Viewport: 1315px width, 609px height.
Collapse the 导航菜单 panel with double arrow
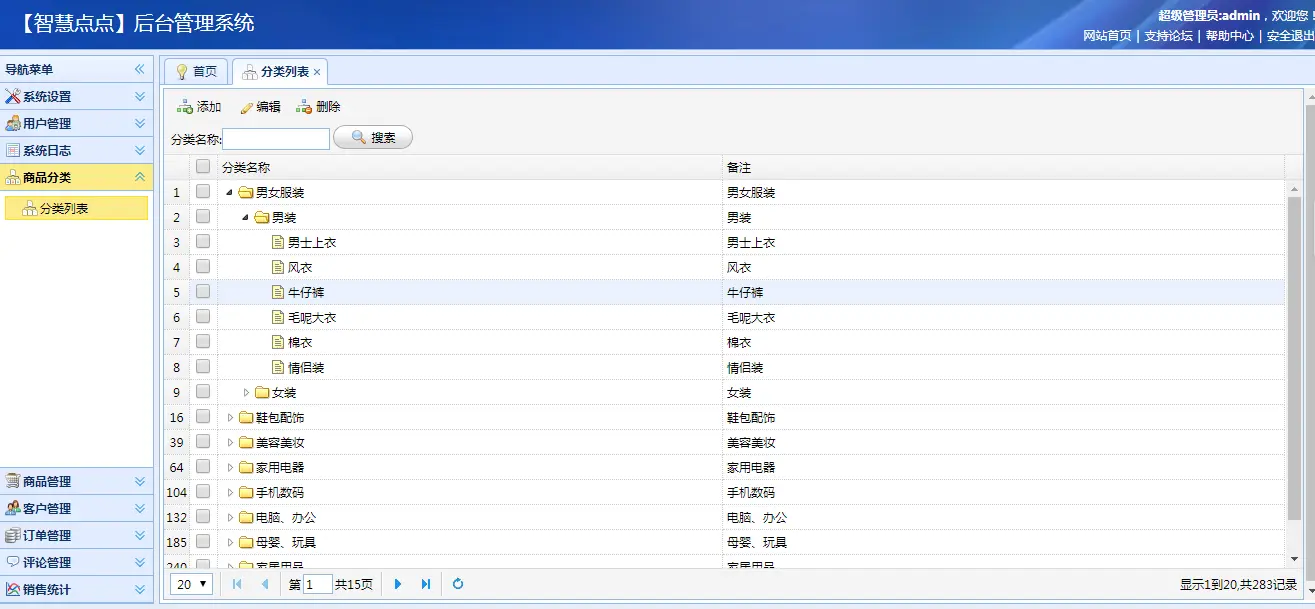point(140,70)
